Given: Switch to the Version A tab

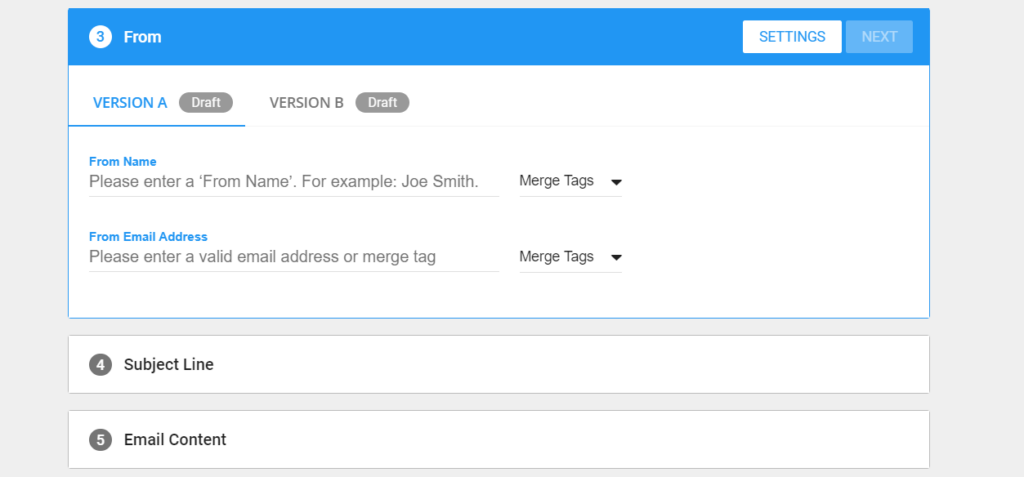Looking at the screenshot, I should point(157,103).
